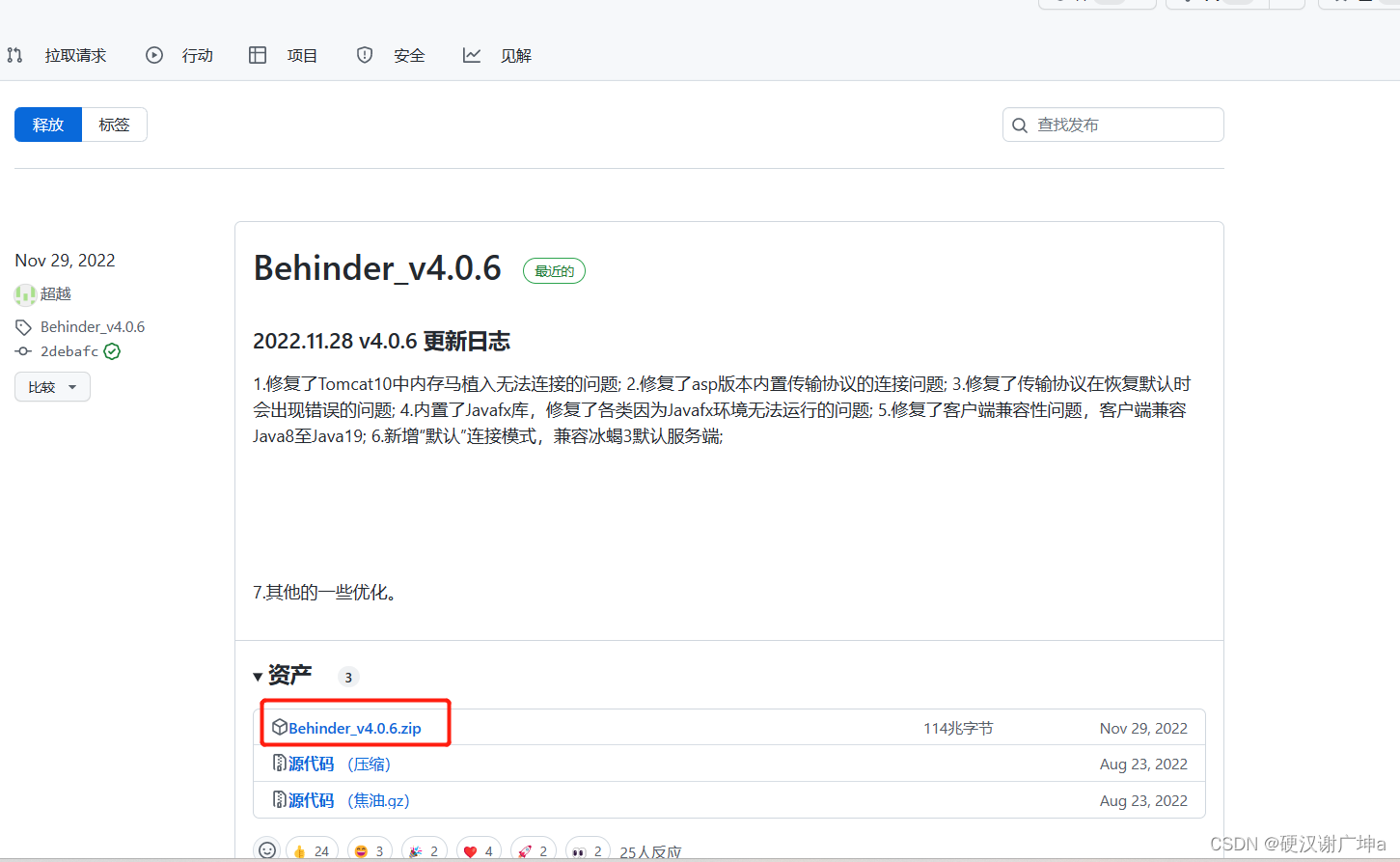Image resolution: width=1400 pixels, height=862 pixels.
Task: Click the Nov 29, 2022 release date in sidebar
Action: click(x=65, y=261)
